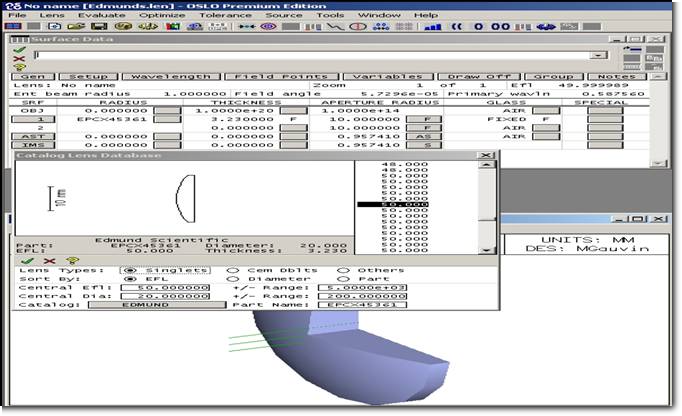Viewport: 682px width, 416px height.
Task: Click the red X cancel icon in Surface Data
Action: click(x=20, y=59)
